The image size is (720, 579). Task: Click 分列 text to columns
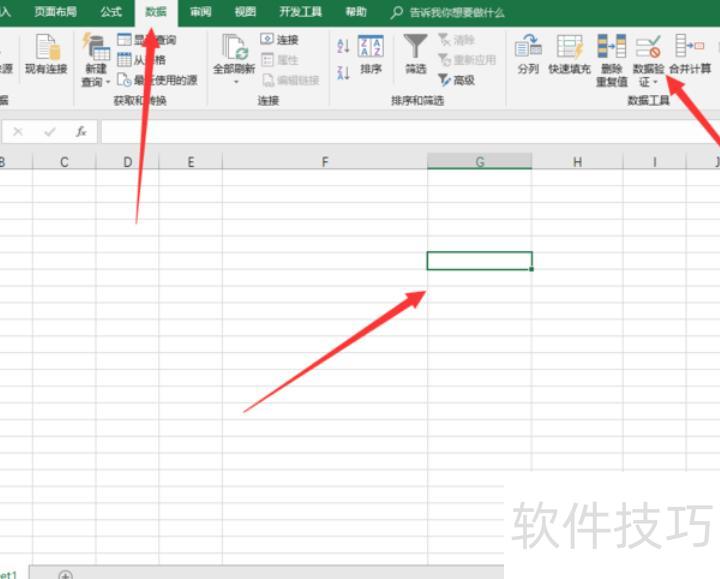(528, 54)
